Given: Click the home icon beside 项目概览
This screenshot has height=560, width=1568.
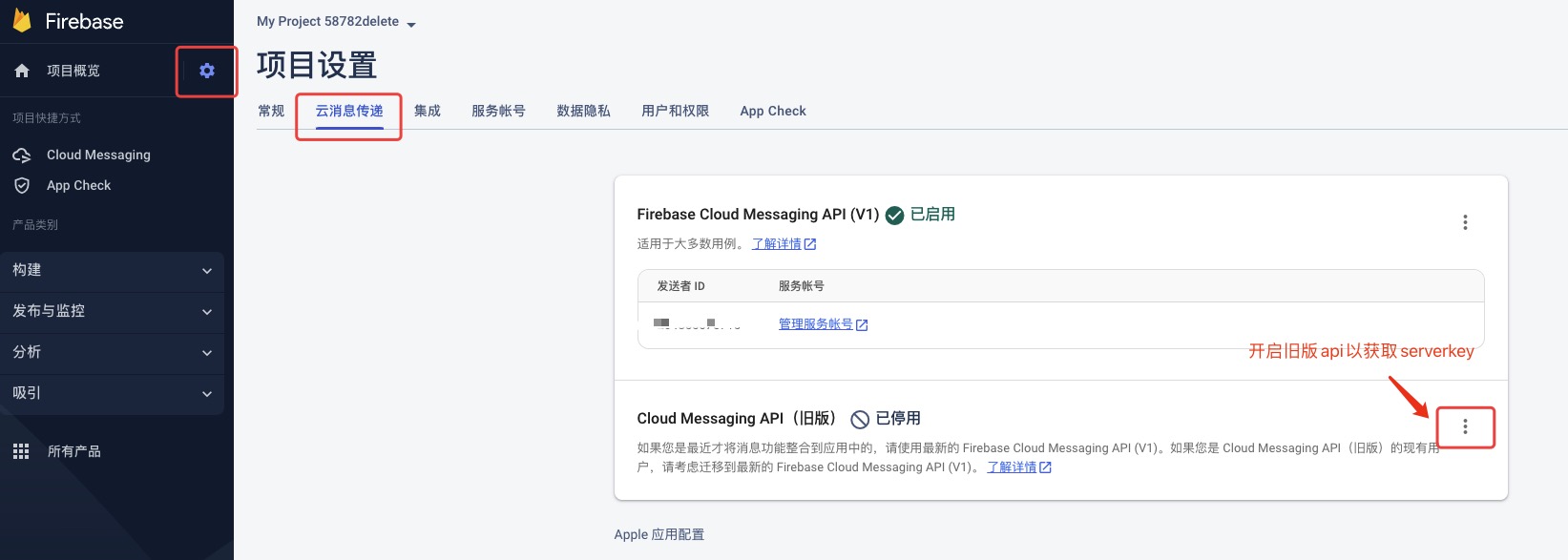Looking at the screenshot, I should click(22, 71).
